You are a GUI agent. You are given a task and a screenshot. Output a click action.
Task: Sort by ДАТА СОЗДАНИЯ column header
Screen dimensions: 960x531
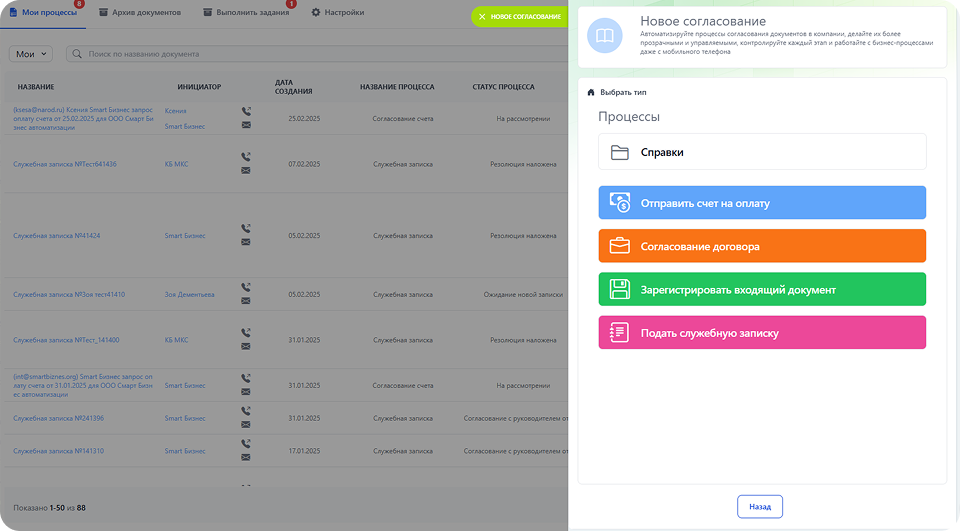pos(293,87)
